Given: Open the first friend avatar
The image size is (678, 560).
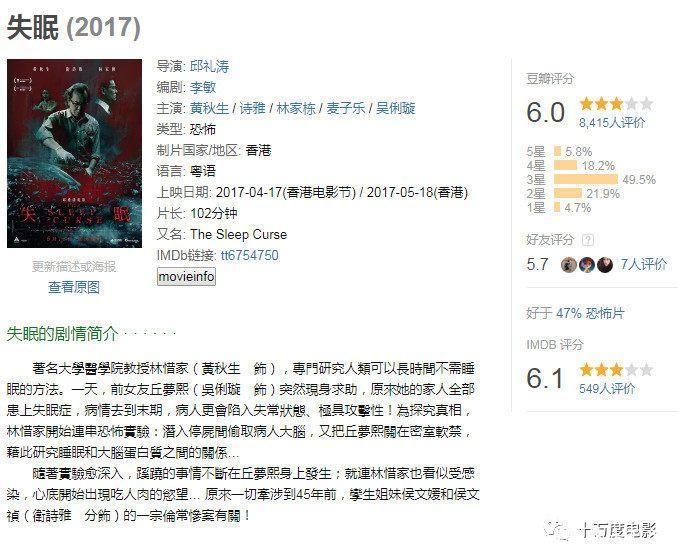Looking at the screenshot, I should pyautogui.click(x=569, y=265).
